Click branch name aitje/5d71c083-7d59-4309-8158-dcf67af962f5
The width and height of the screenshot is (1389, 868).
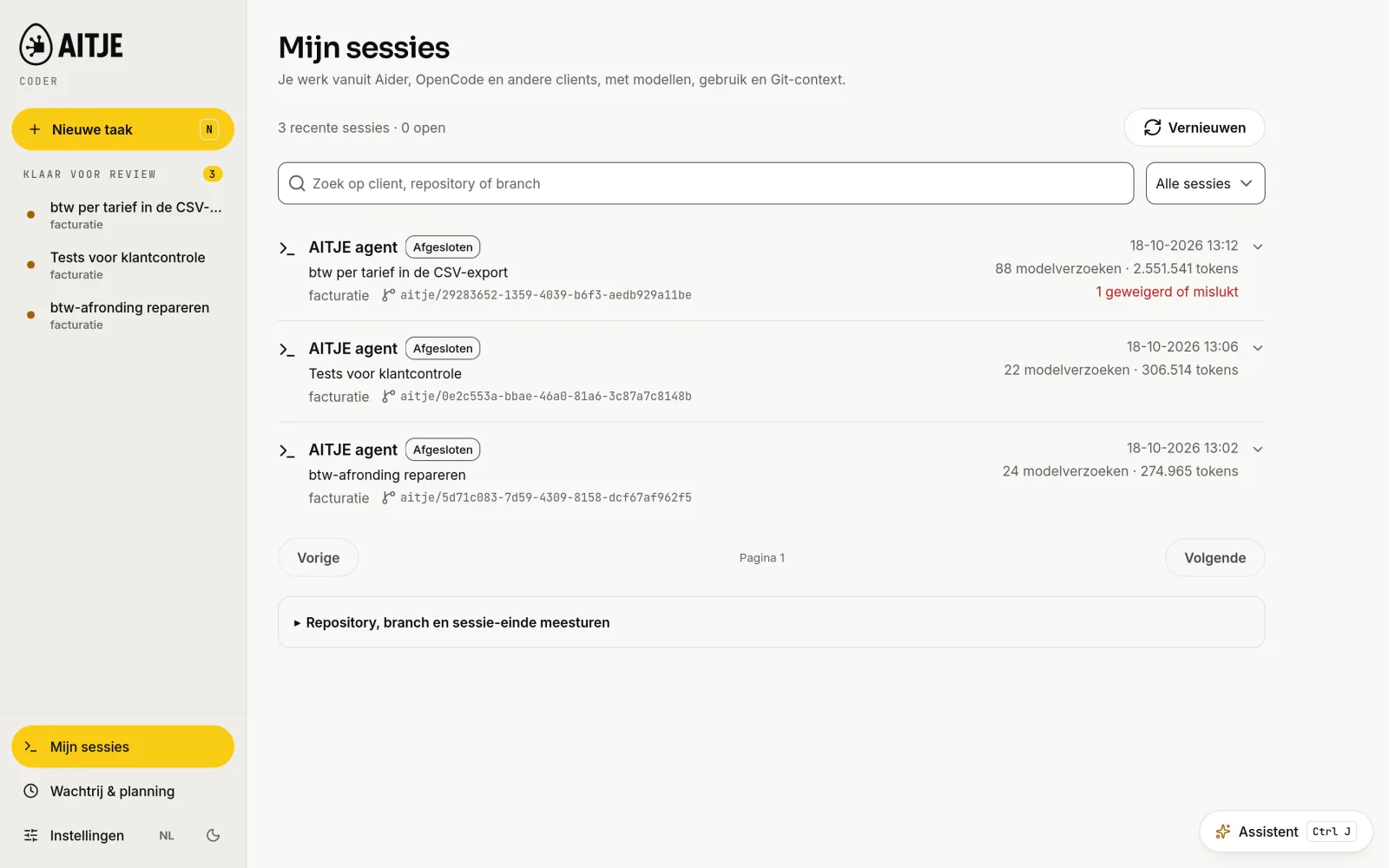(x=545, y=497)
